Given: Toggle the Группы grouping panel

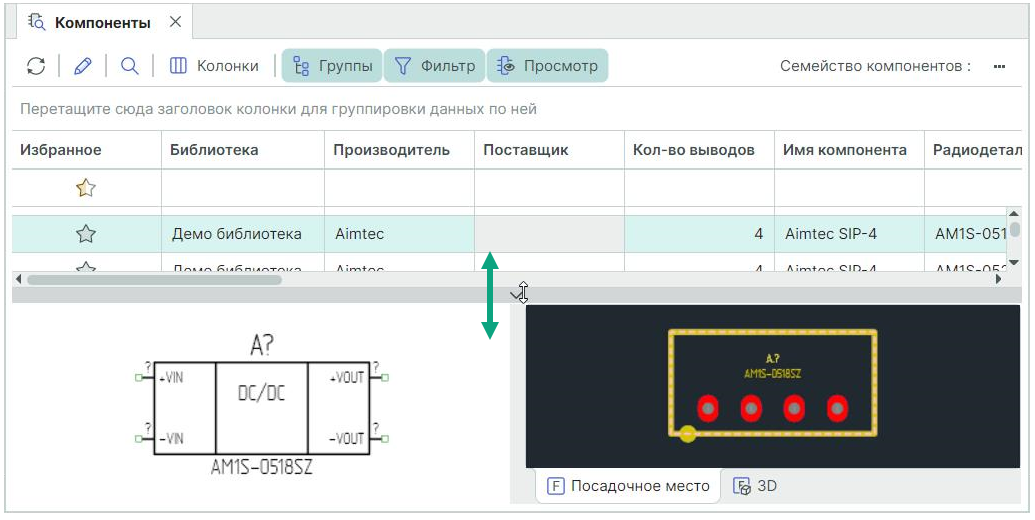Looking at the screenshot, I should (332, 66).
